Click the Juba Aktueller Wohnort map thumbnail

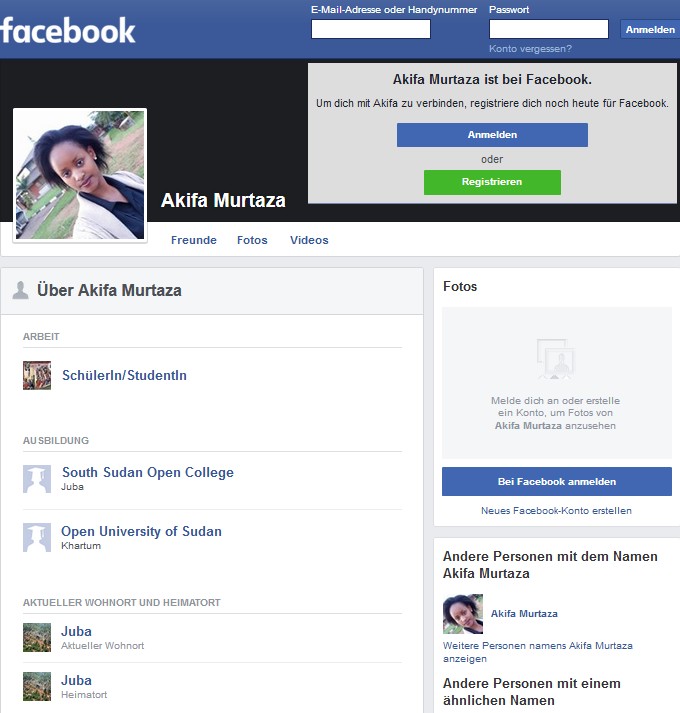pos(37,638)
